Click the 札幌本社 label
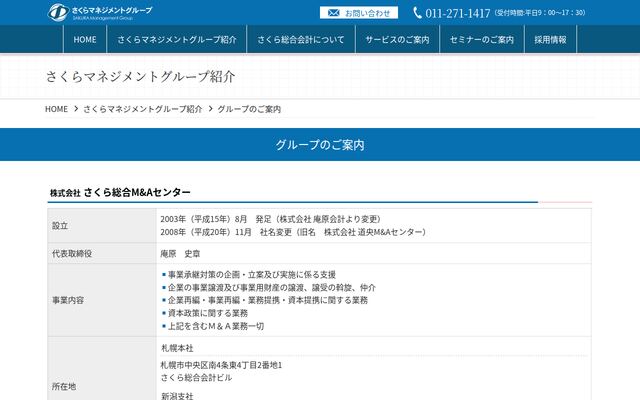Image resolution: width=640 pixels, height=400 pixels. [x=177, y=348]
